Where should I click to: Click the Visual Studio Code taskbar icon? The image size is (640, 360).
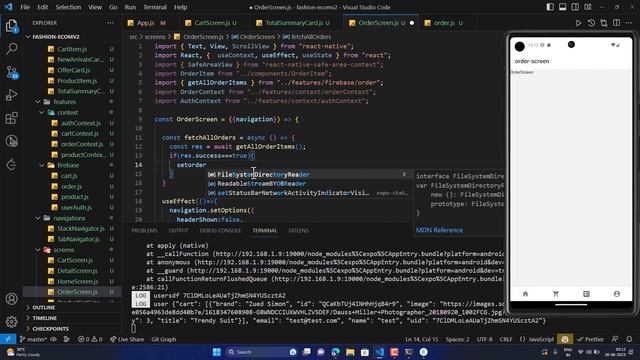click(380, 352)
